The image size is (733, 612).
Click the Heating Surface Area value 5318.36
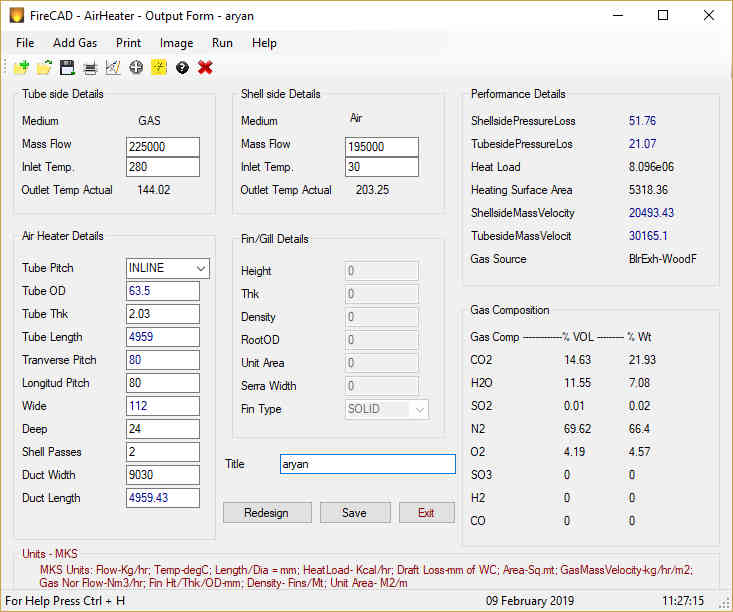648,190
